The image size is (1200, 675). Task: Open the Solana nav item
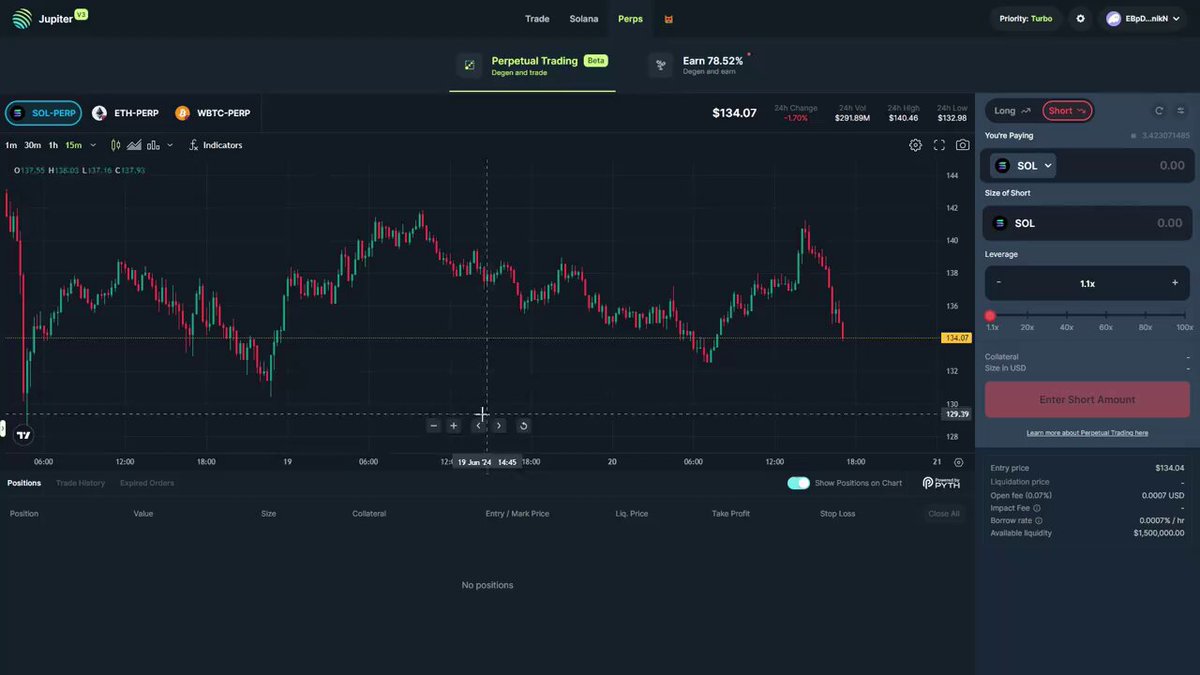584,19
